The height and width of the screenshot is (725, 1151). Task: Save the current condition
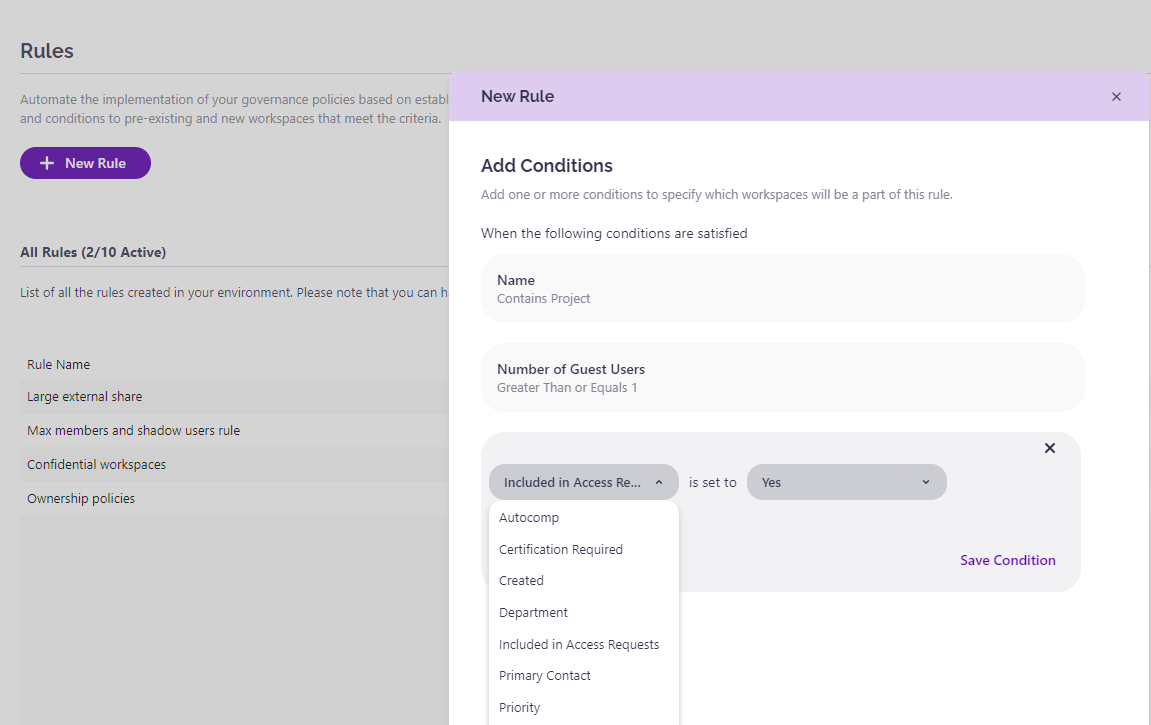1007,560
